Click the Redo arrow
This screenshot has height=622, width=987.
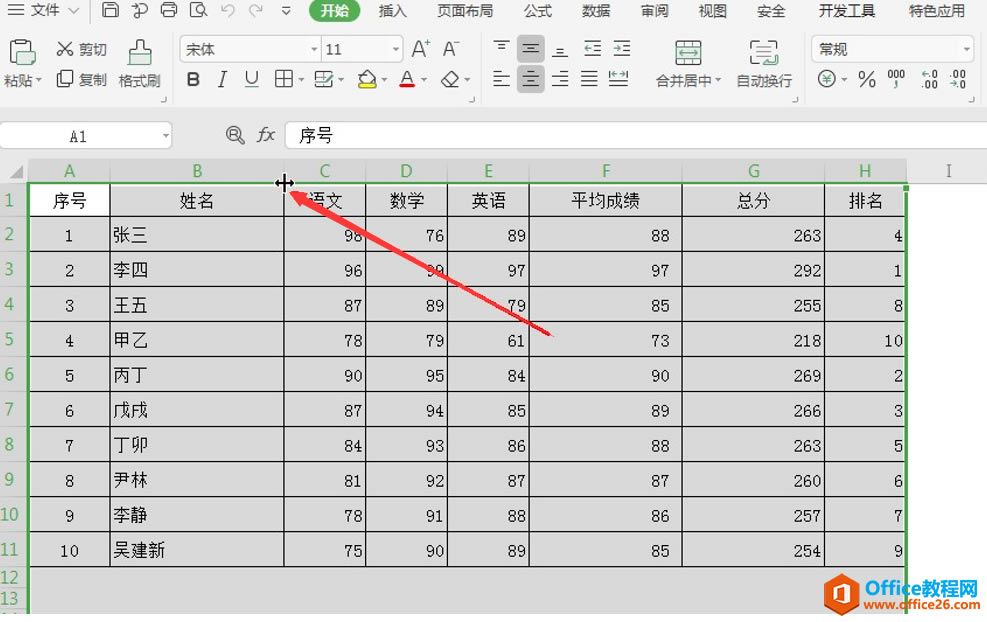pos(256,10)
